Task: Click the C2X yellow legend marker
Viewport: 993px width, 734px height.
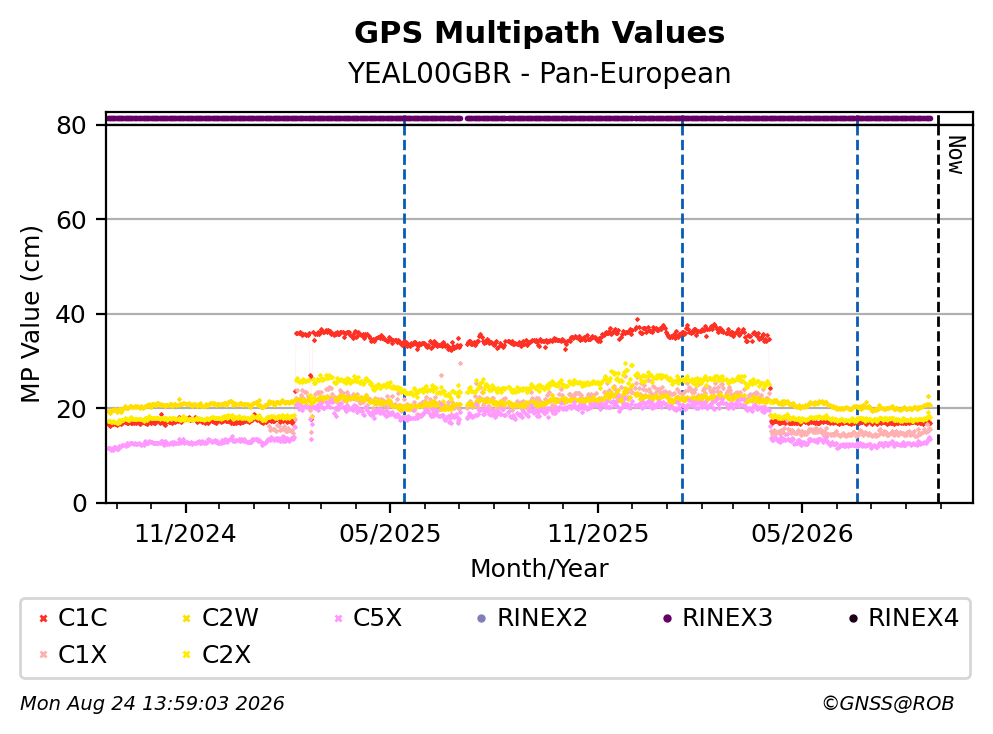Action: [187, 654]
